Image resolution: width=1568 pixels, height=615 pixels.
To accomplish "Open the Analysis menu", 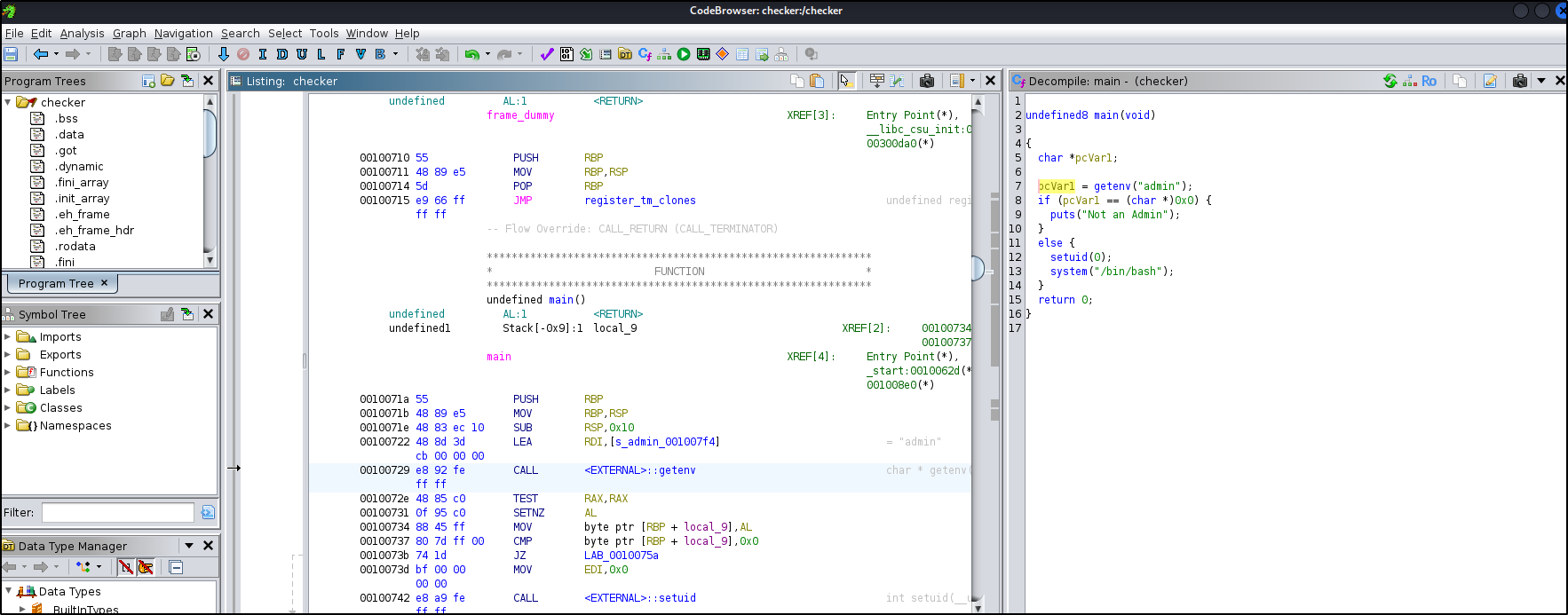I will pos(82,33).
